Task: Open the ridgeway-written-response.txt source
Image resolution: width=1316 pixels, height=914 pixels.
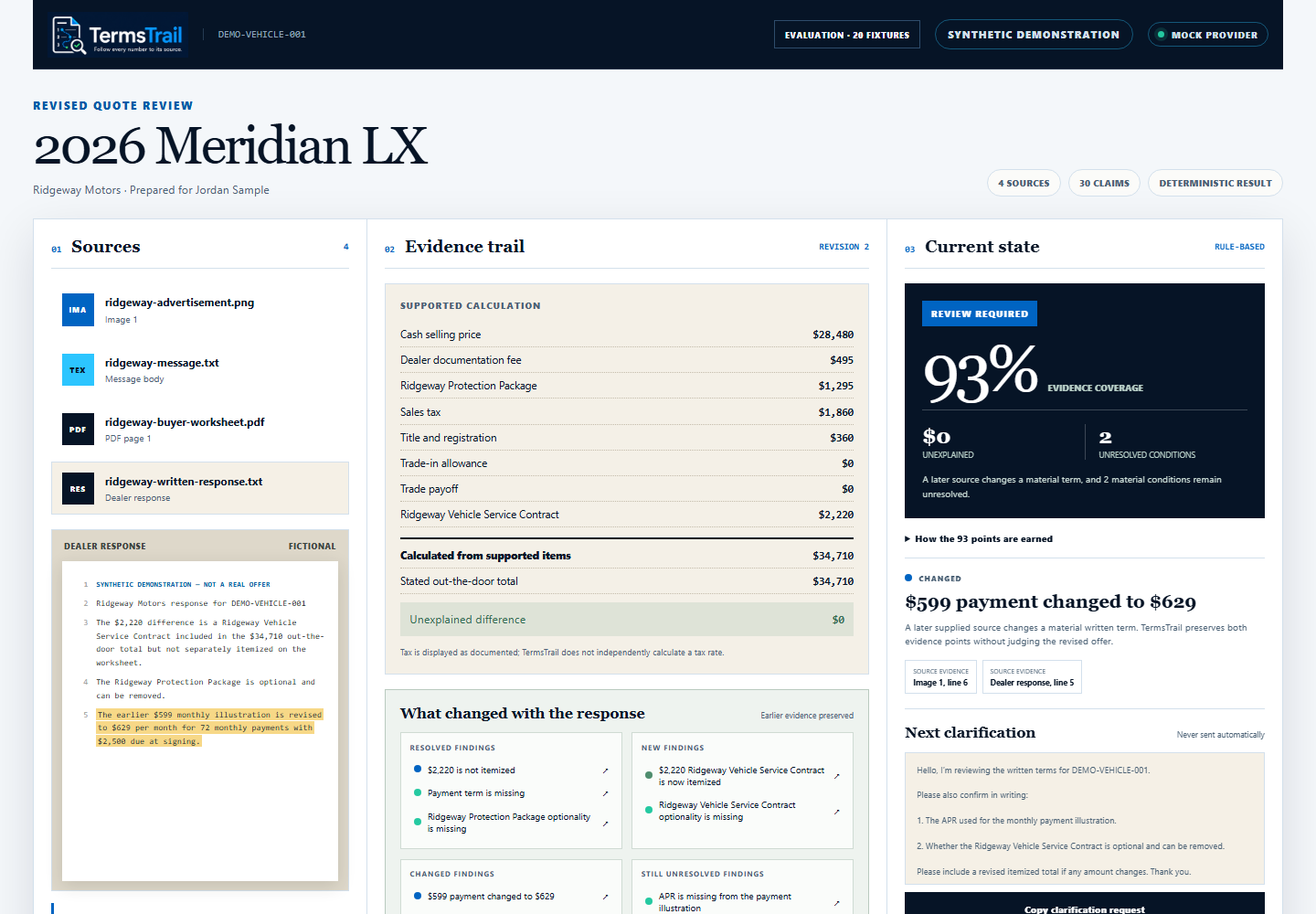Action: click(200, 488)
